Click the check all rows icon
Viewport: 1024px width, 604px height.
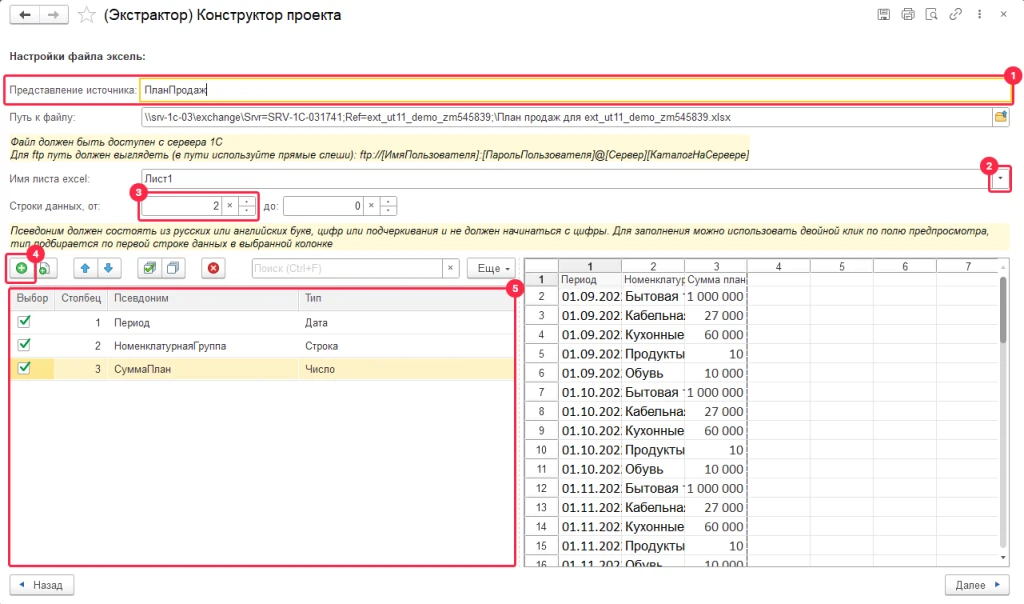tap(149, 268)
